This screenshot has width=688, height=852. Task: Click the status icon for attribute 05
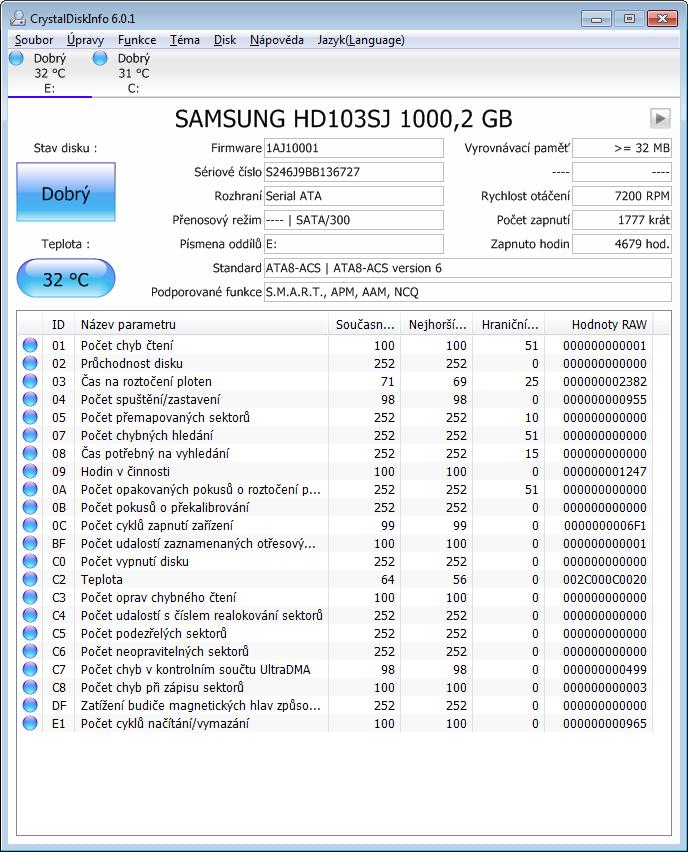(x=30, y=417)
